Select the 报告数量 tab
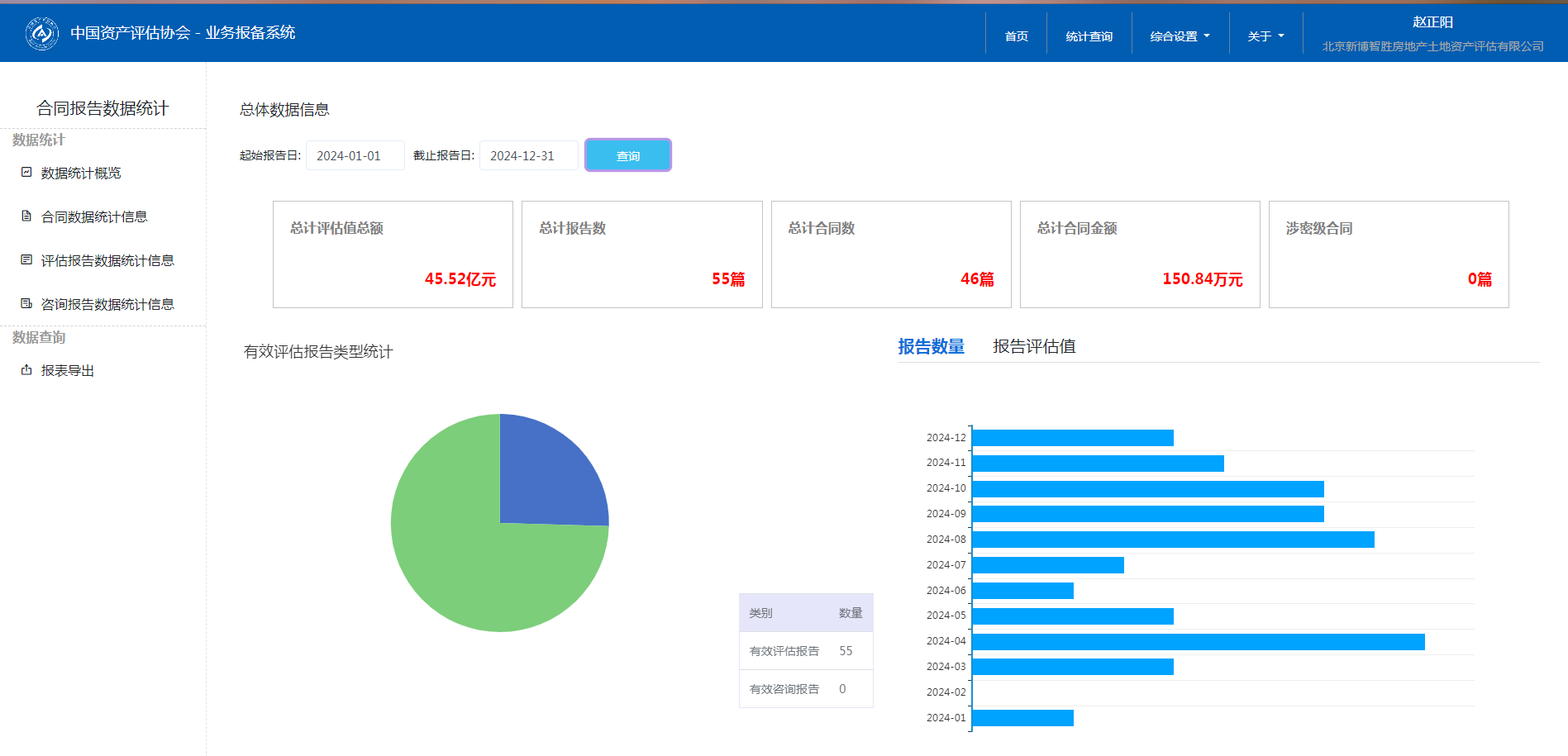This screenshot has width=1568, height=756. [931, 347]
